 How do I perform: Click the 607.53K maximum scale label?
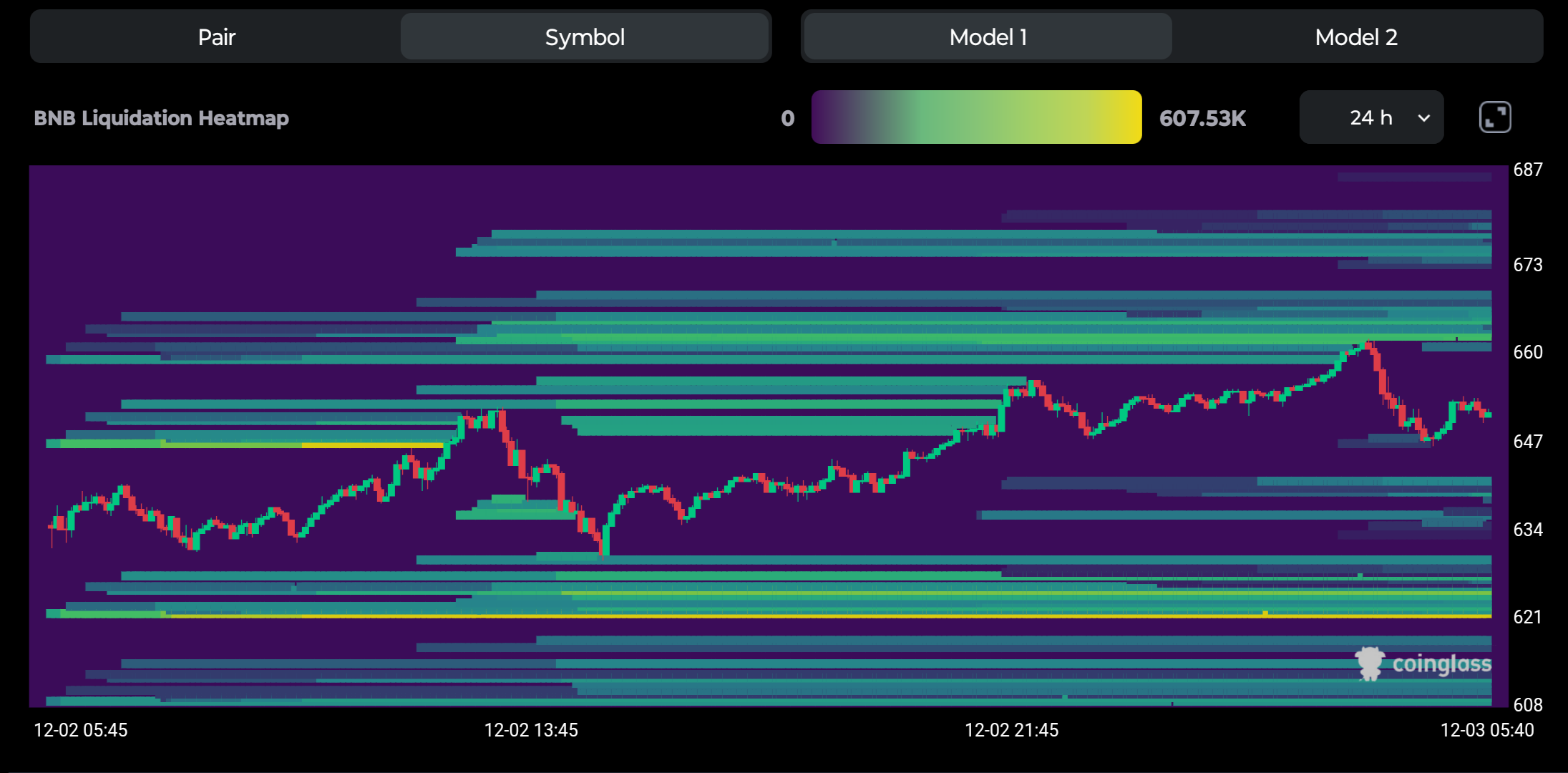(x=1202, y=118)
